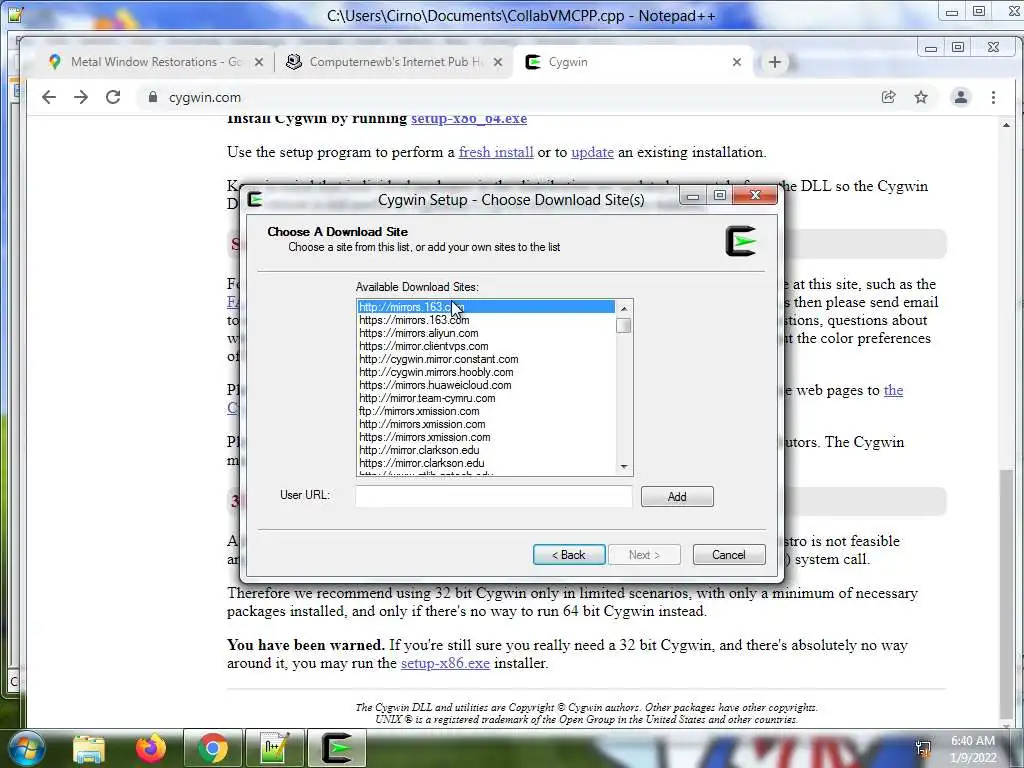Click the system tray network icon

(x=923, y=748)
